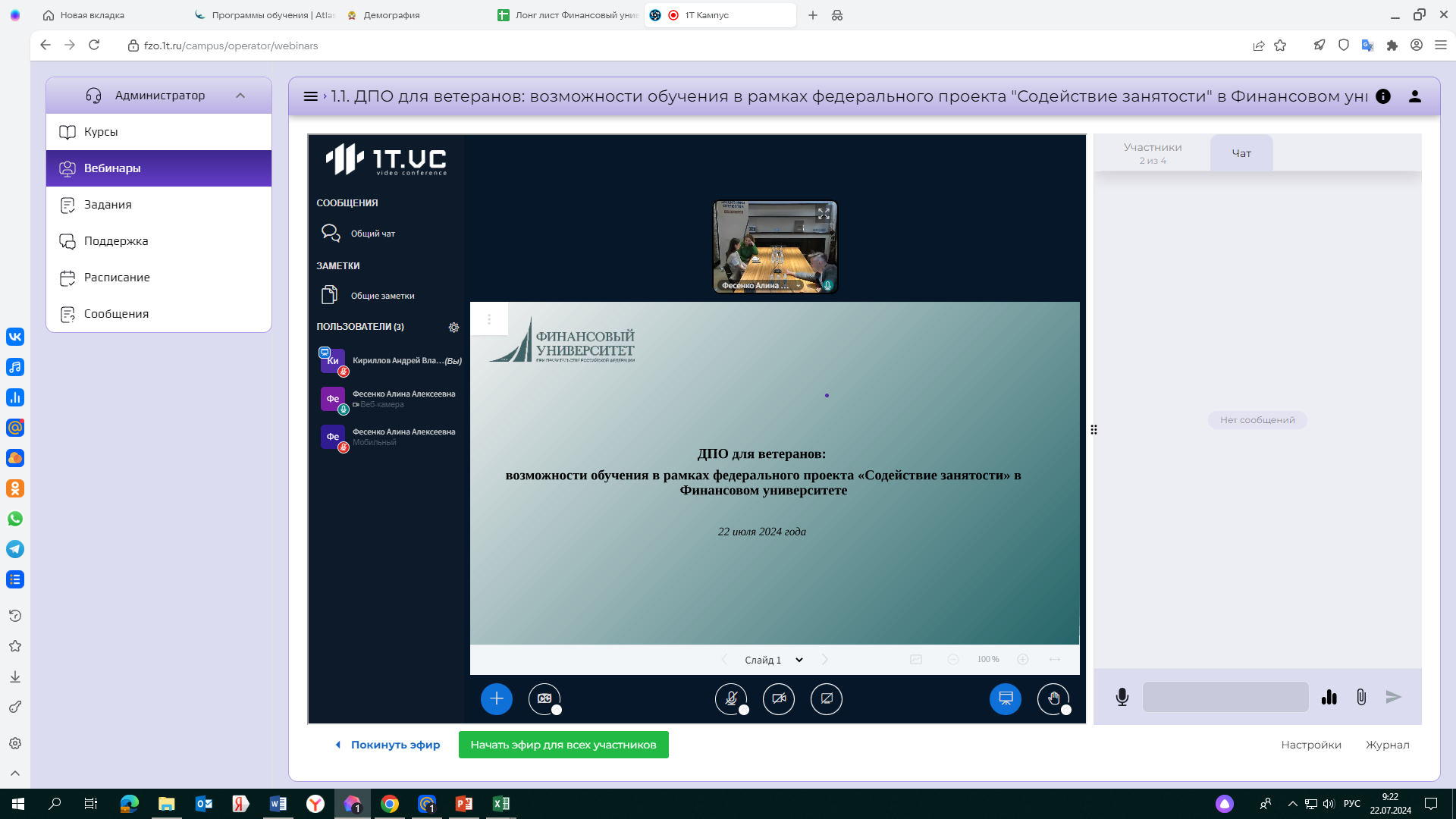The height and width of the screenshot is (819, 1456).
Task: Attach a file in chat
Action: click(1361, 697)
